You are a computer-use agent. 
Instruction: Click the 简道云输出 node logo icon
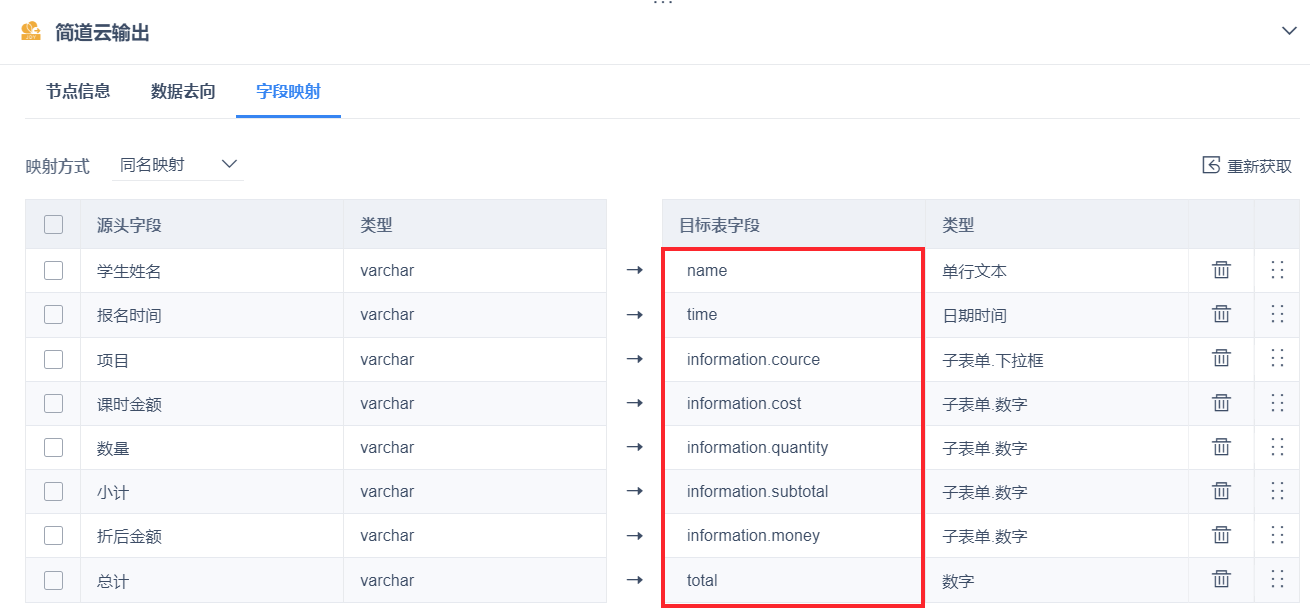(32, 32)
